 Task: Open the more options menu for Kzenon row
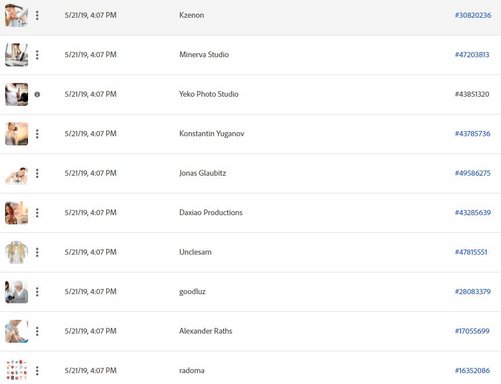tap(37, 15)
